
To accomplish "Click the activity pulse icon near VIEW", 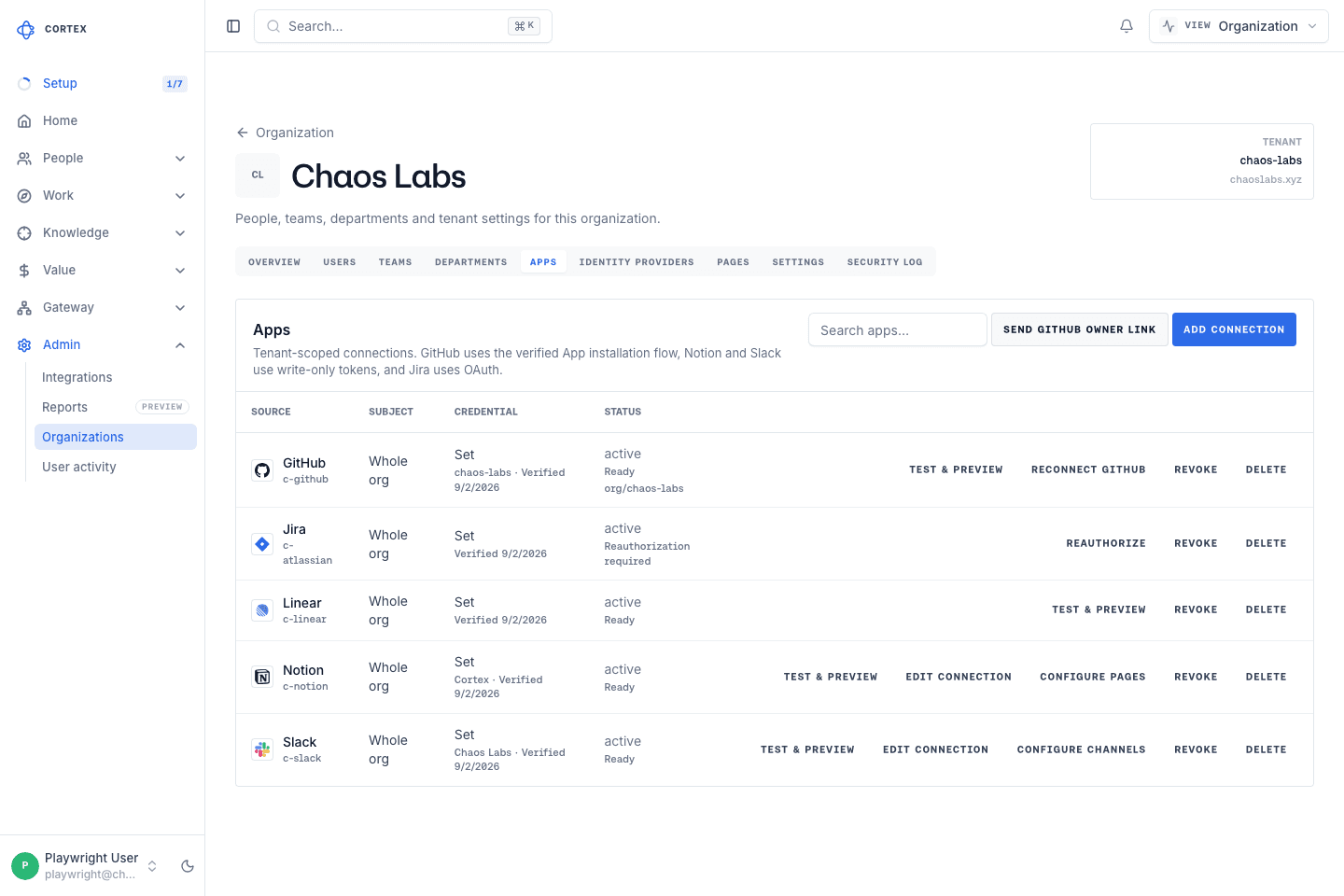I will coord(1169,26).
